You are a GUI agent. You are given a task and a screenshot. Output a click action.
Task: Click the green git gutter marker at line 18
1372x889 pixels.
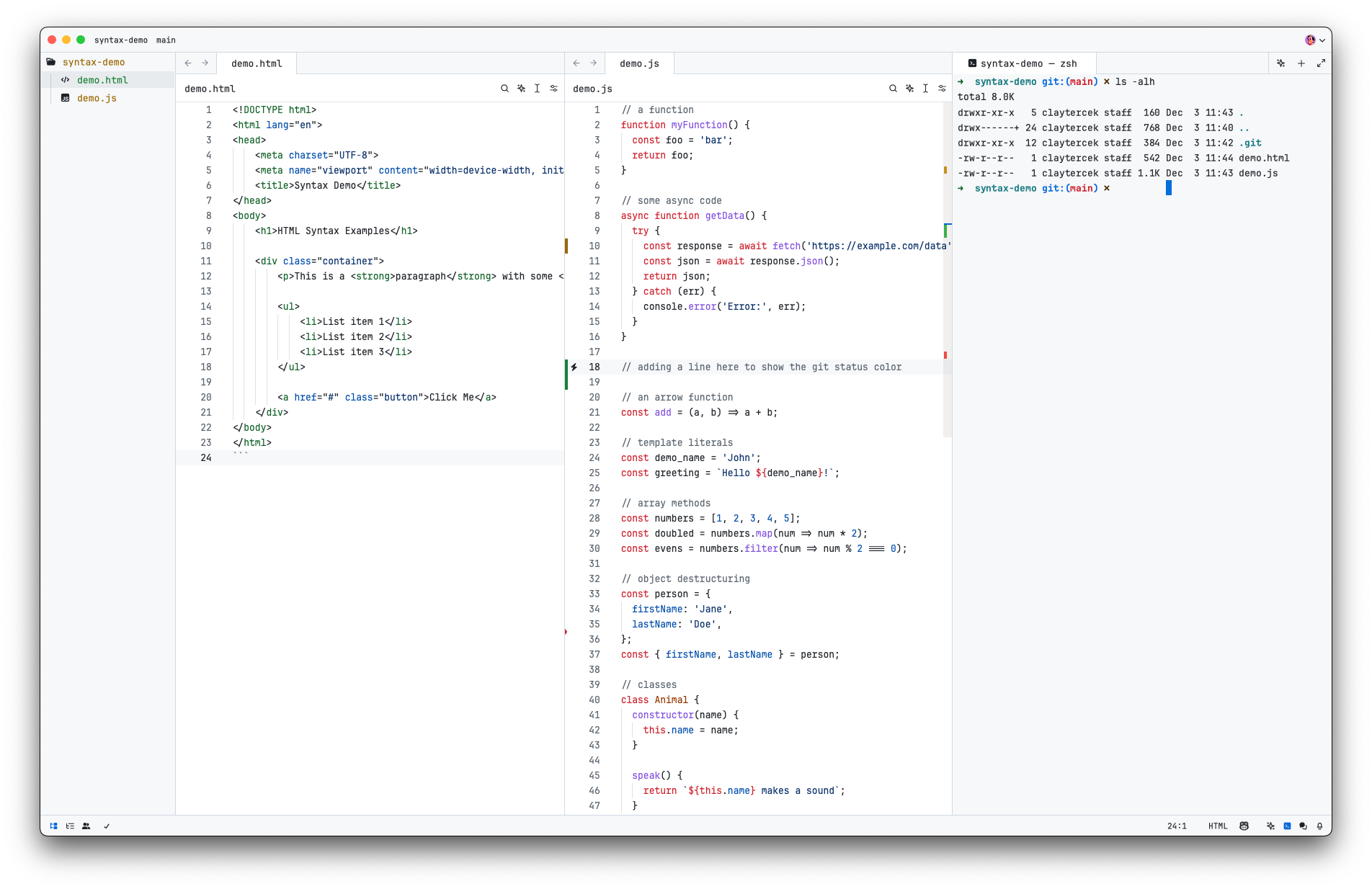(566, 375)
